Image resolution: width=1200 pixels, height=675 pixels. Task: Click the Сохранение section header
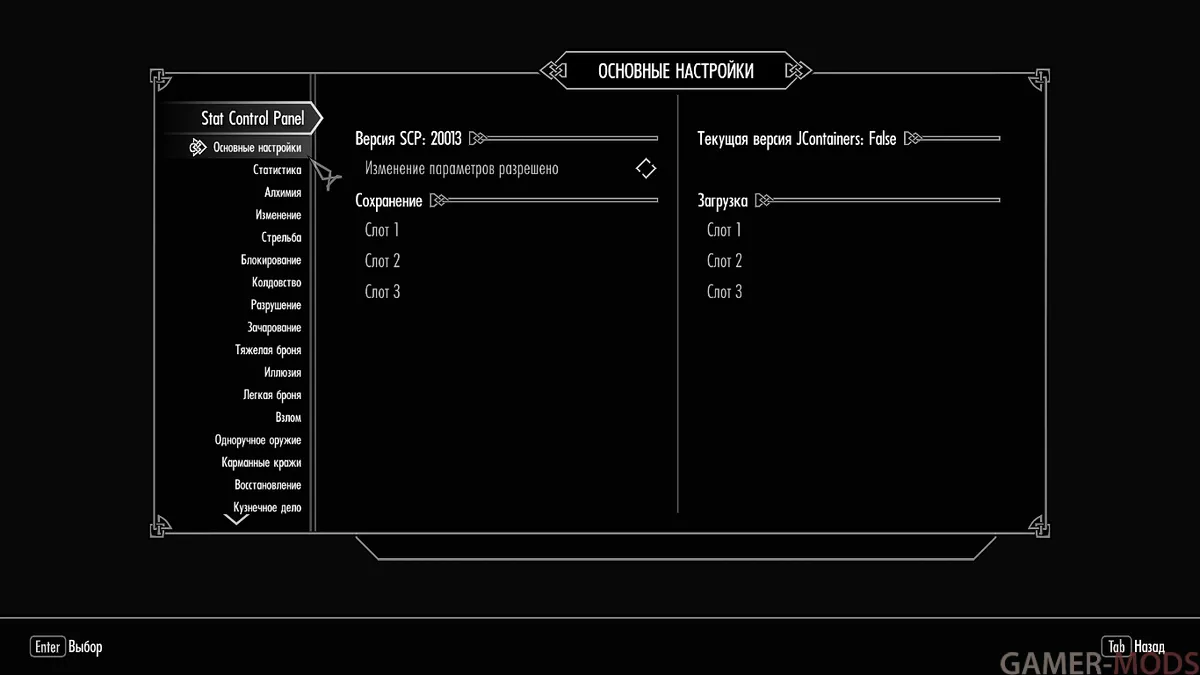(x=389, y=201)
